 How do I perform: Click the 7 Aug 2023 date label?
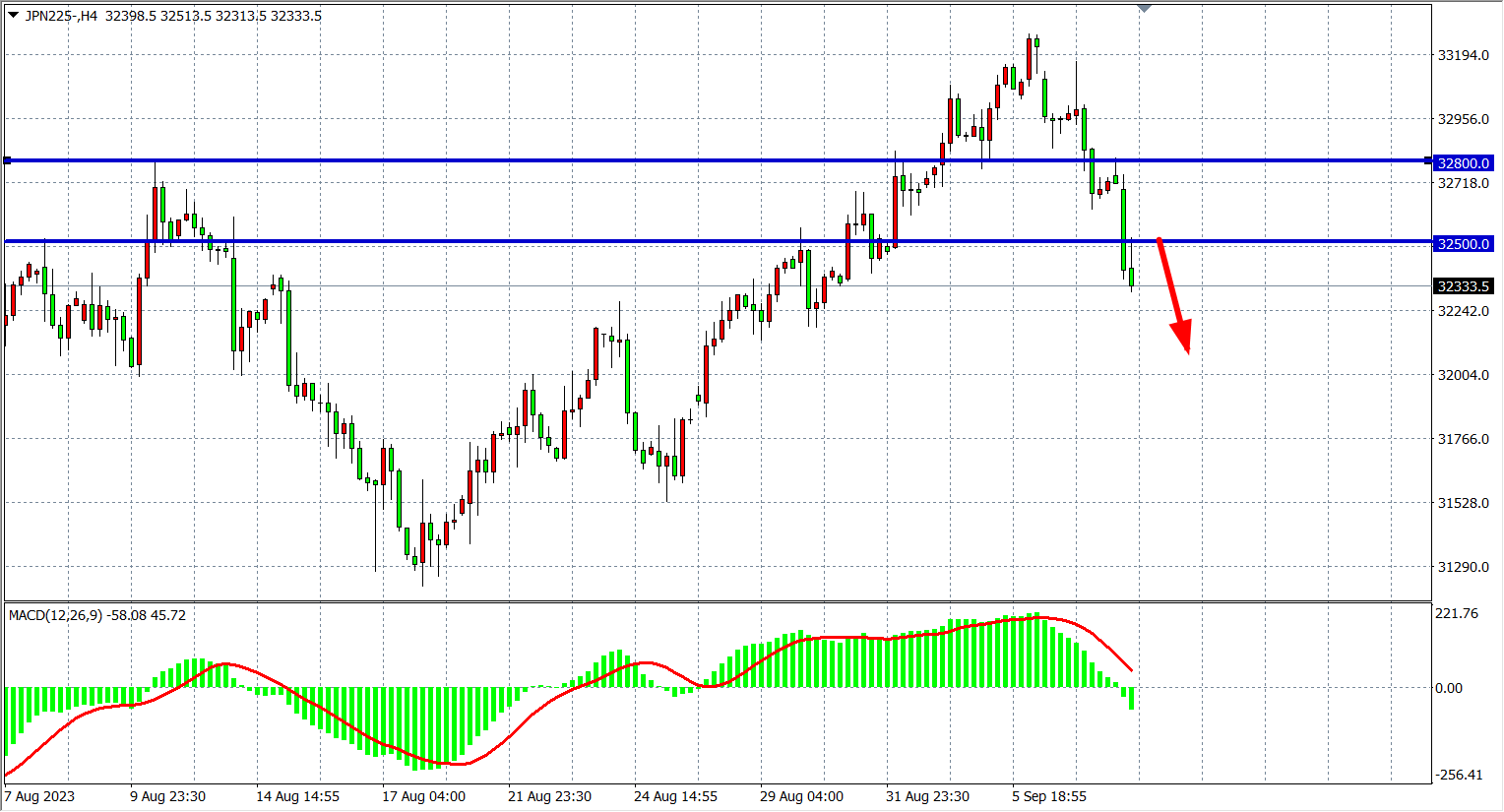(x=39, y=796)
